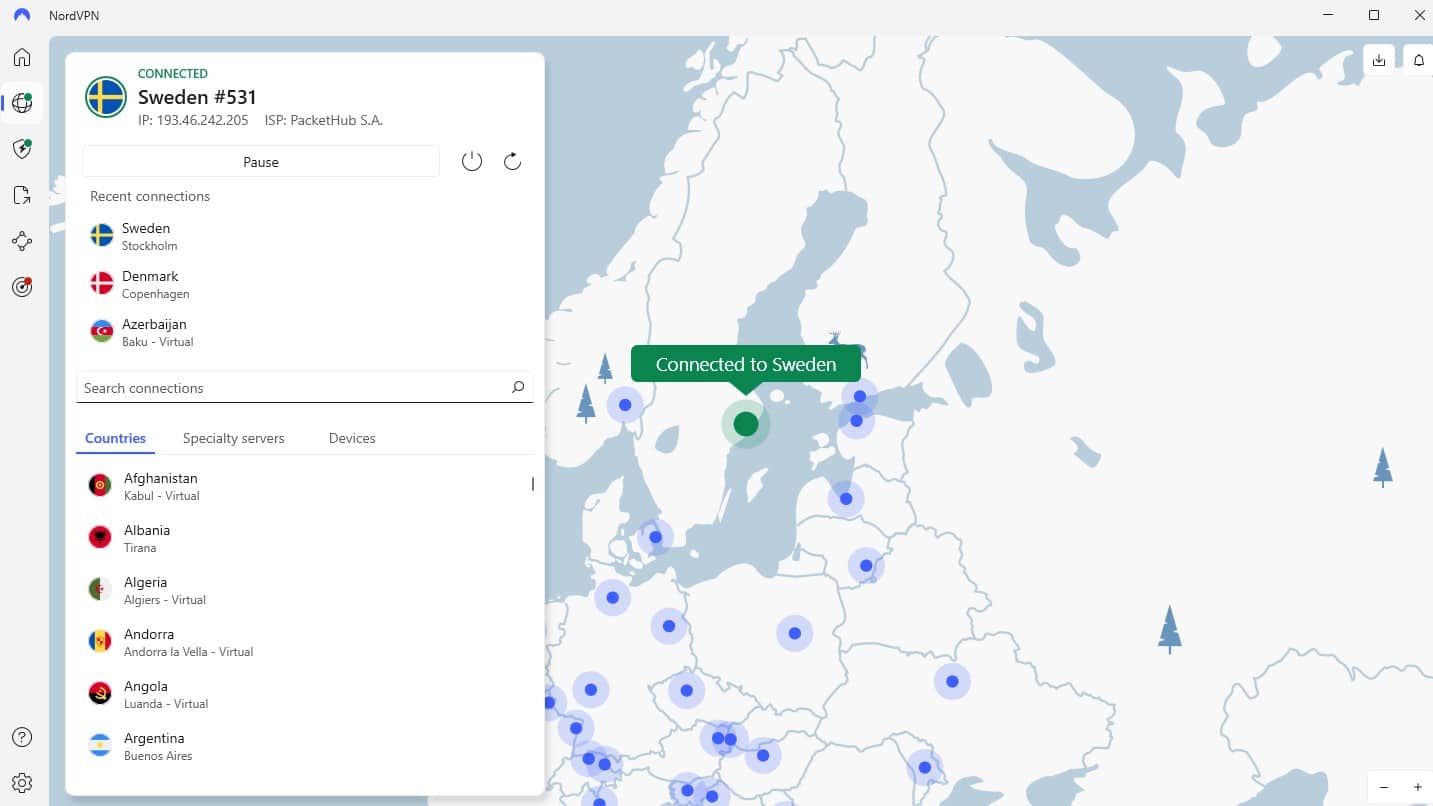This screenshot has width=1433, height=806.
Task: Click the Algeria flag icon
Action: (100, 590)
